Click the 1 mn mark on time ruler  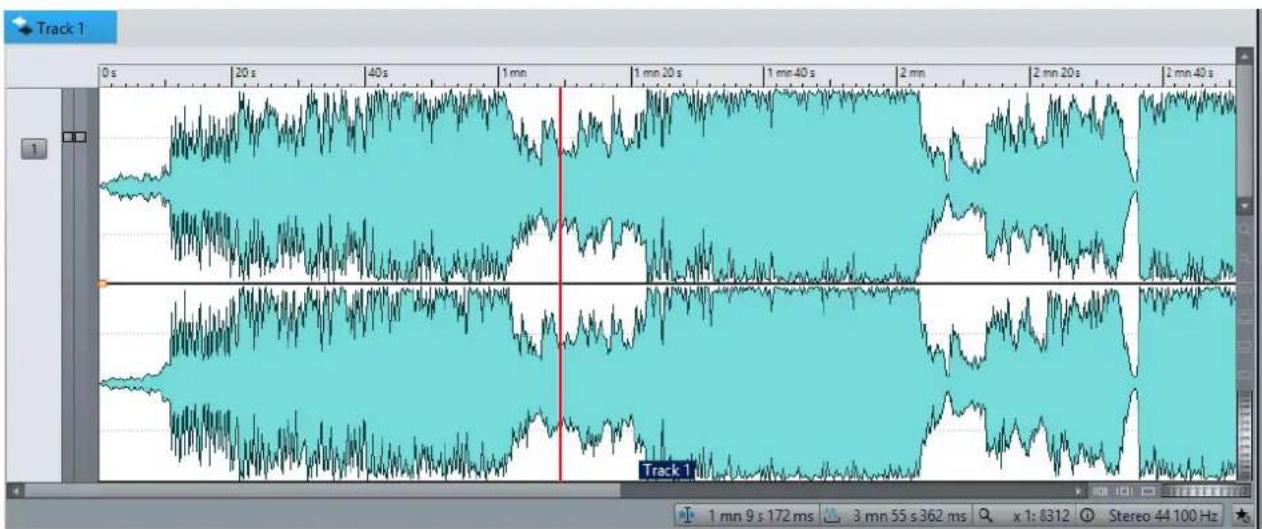click(513, 73)
